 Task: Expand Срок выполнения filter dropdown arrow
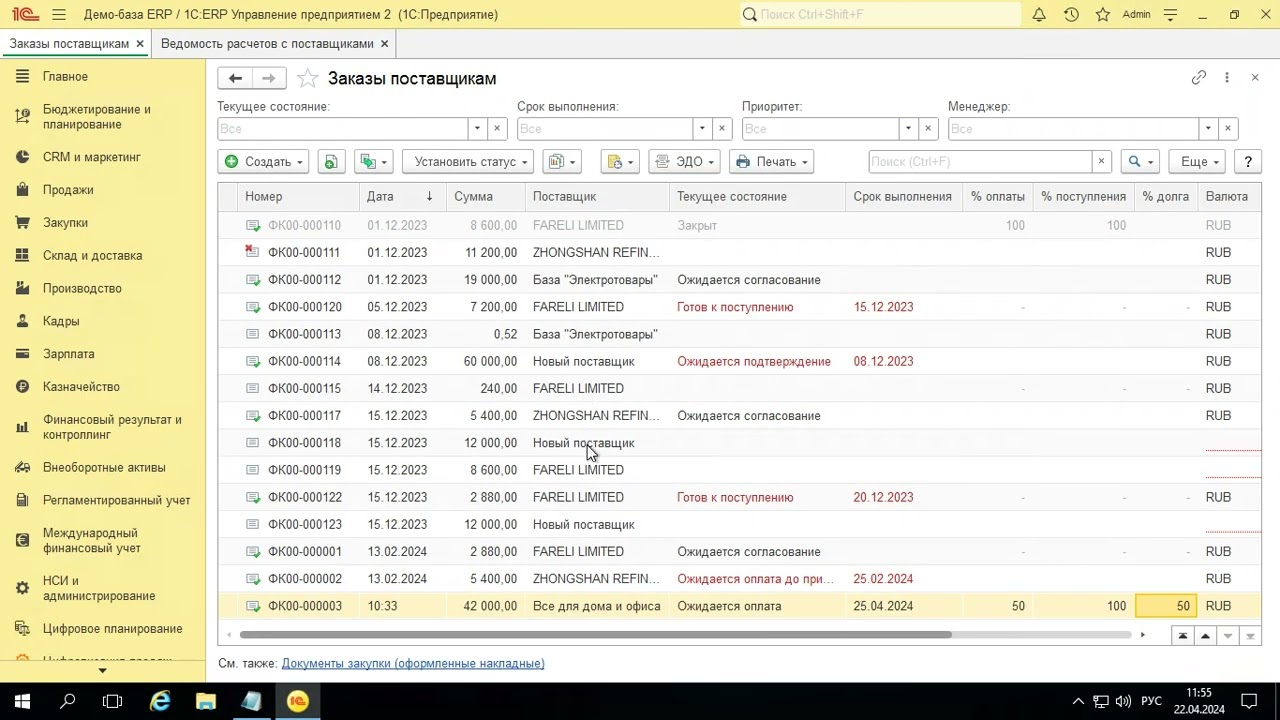[702, 129]
